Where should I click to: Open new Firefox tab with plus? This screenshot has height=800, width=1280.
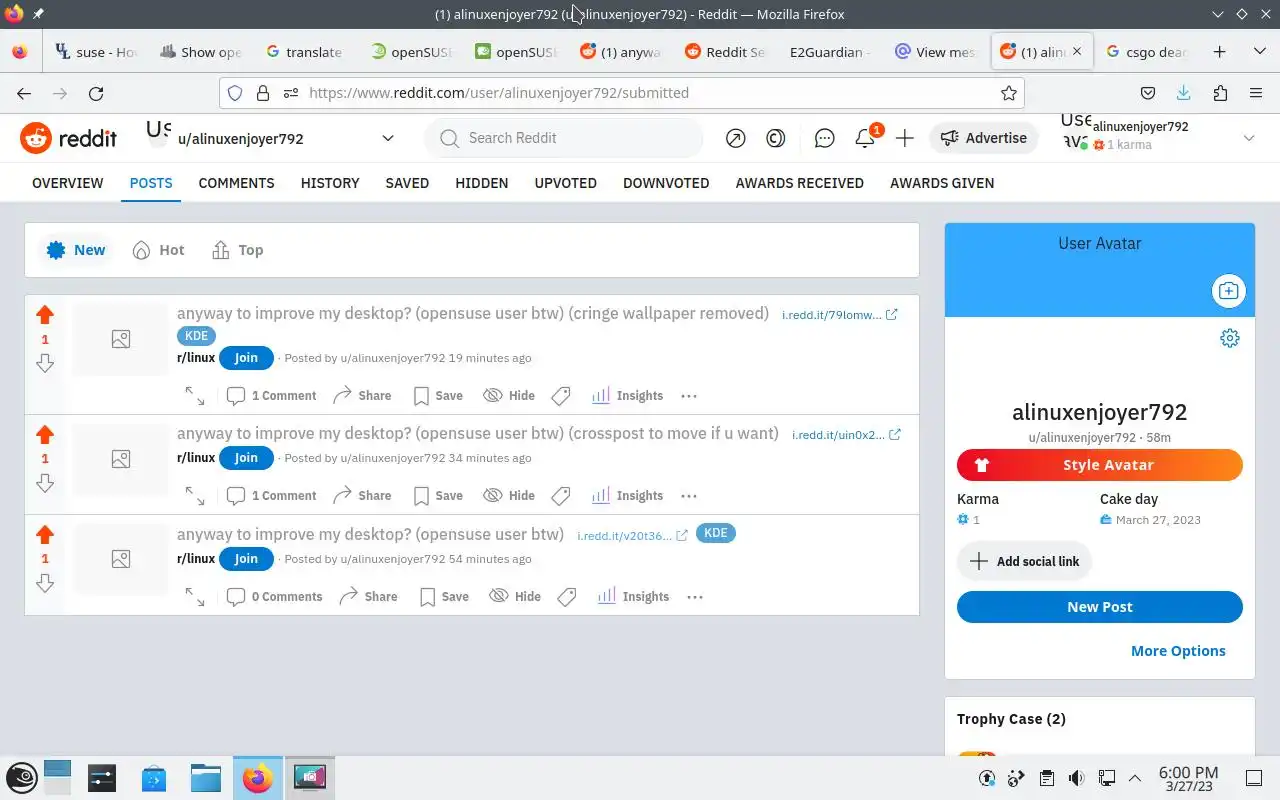pyautogui.click(x=1219, y=51)
